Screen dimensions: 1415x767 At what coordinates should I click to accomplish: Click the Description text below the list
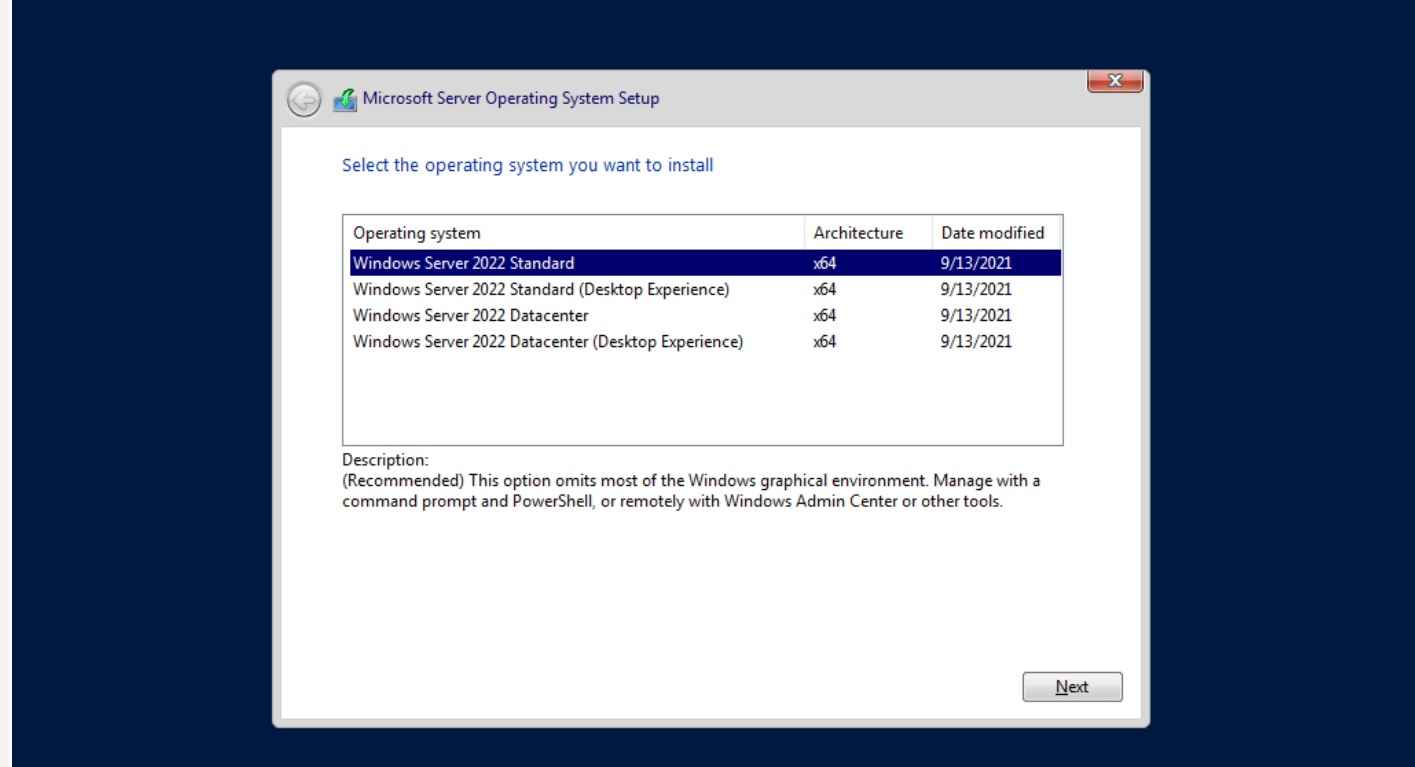pos(690,491)
